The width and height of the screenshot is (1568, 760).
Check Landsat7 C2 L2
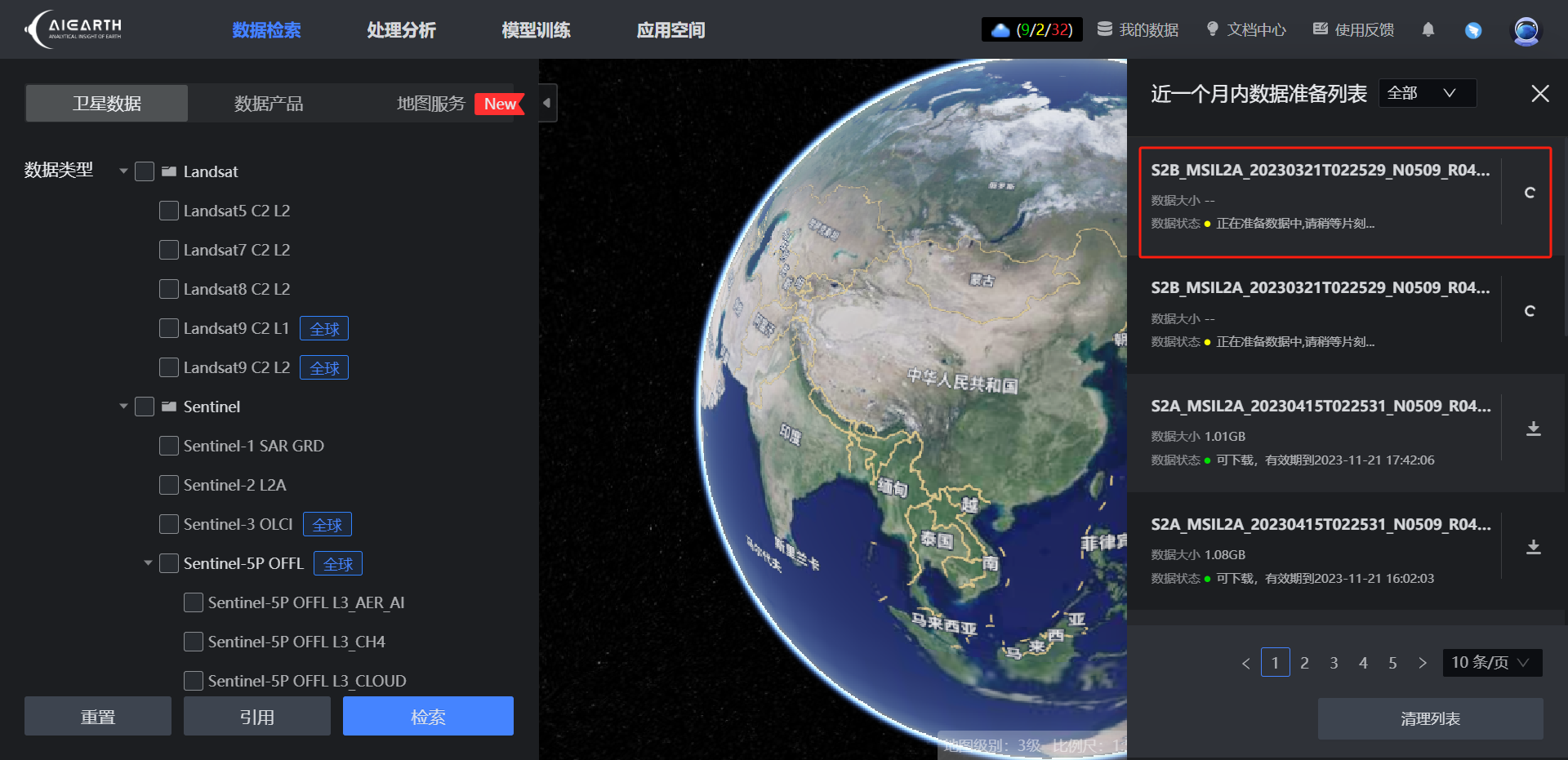169,250
